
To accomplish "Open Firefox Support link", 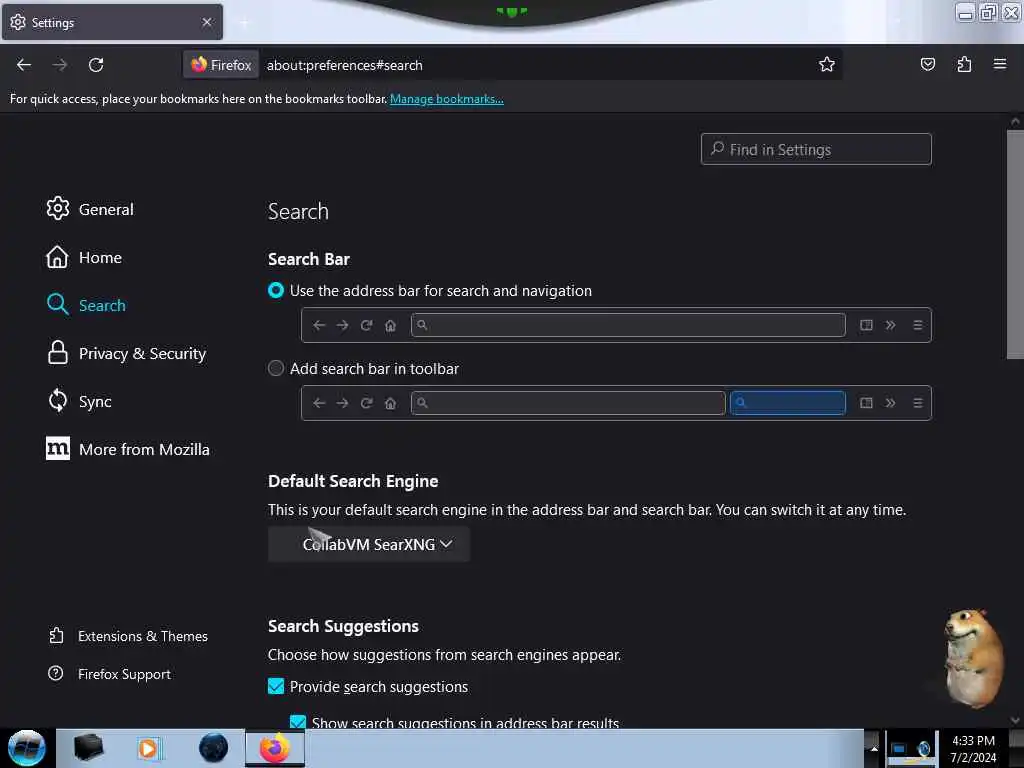I will tap(109, 674).
